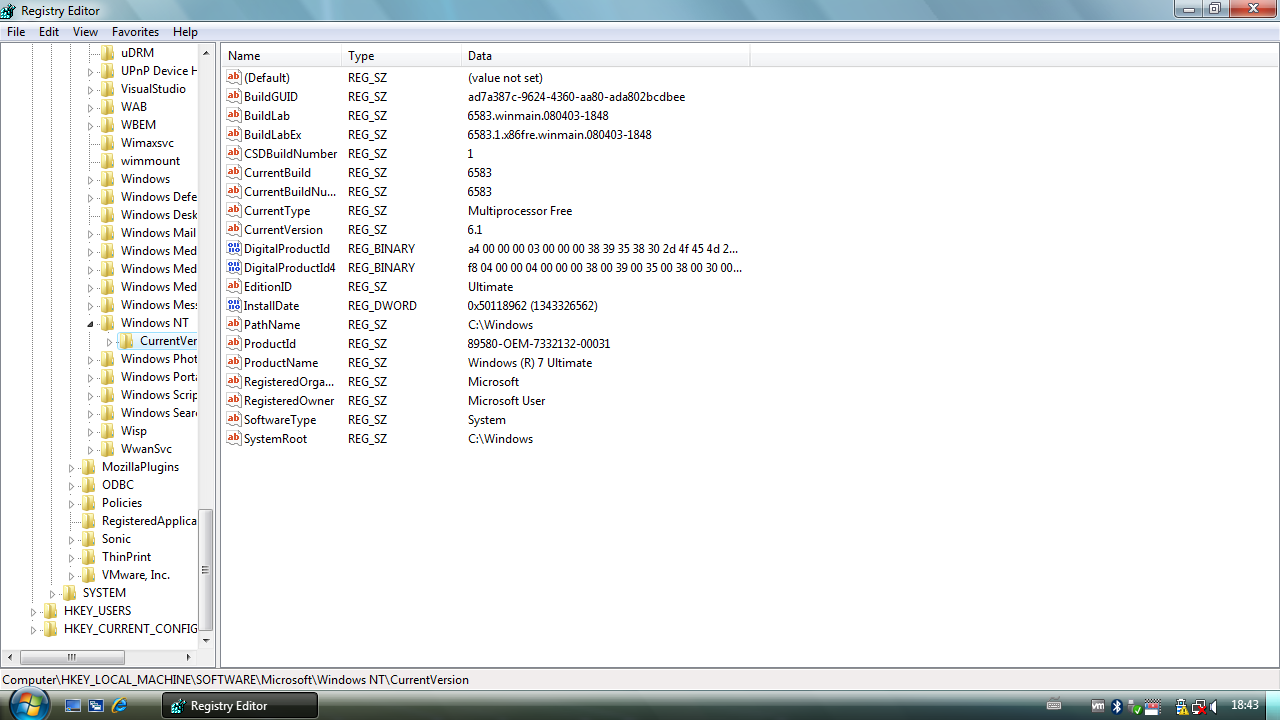The width and height of the screenshot is (1280, 720).
Task: Select the Sonic key
Action: (116, 539)
